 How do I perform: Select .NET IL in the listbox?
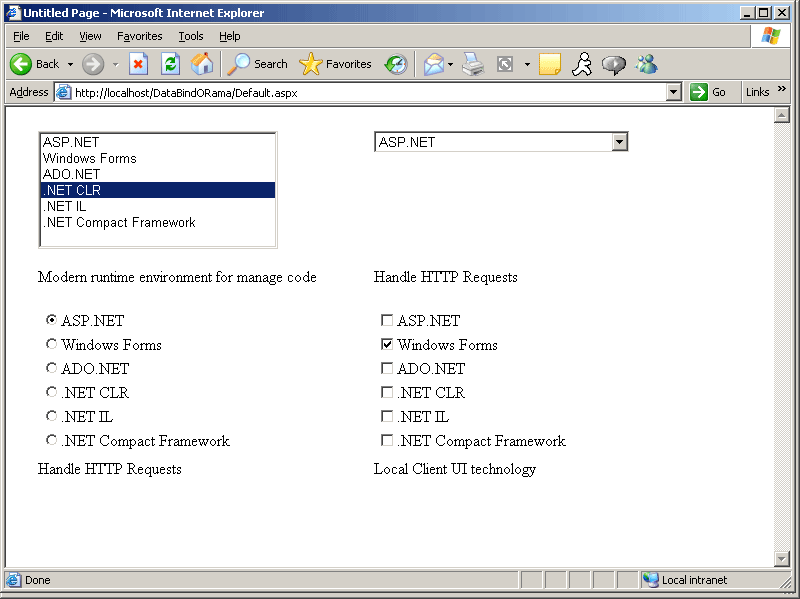(x=65, y=206)
